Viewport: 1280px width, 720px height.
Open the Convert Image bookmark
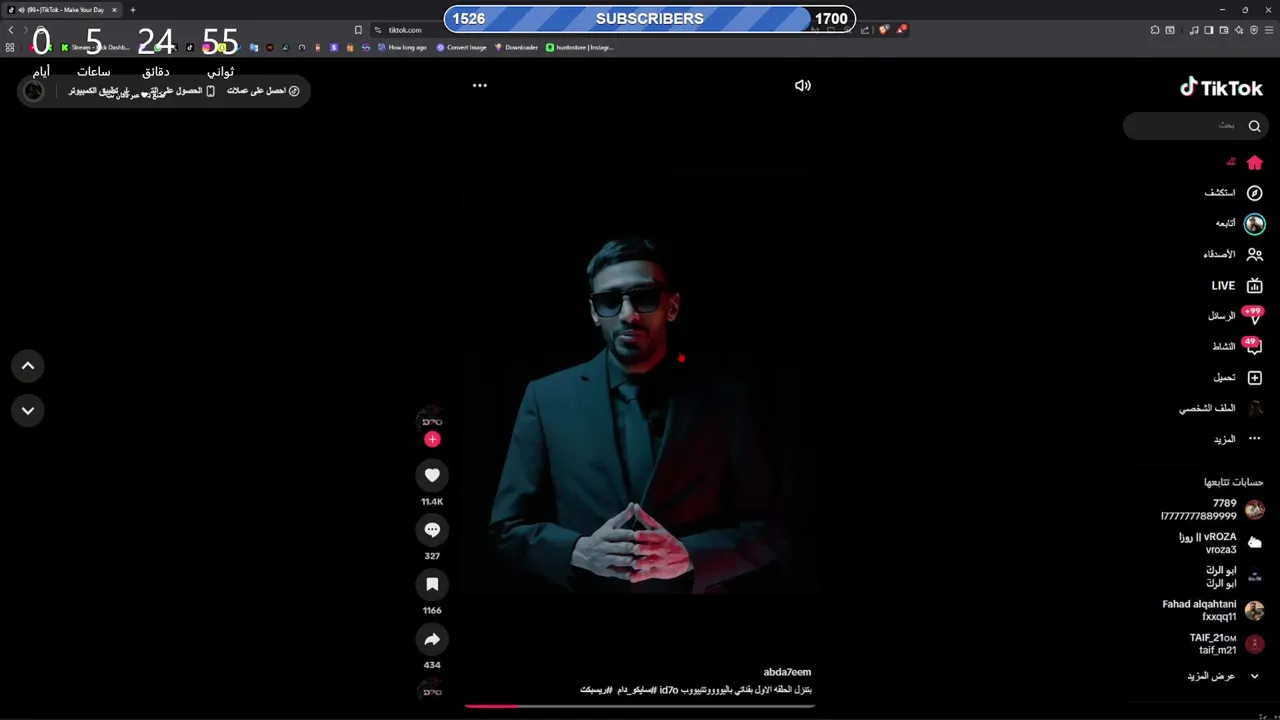pos(461,47)
